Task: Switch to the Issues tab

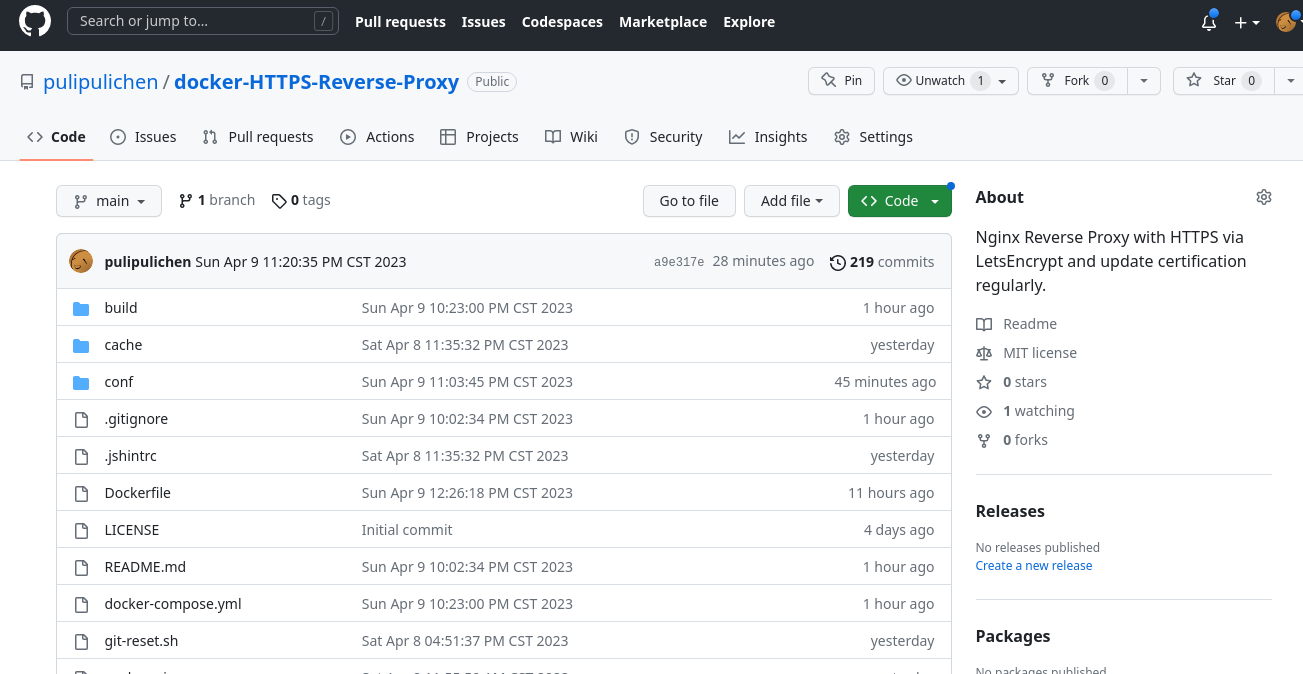Action: pos(143,137)
